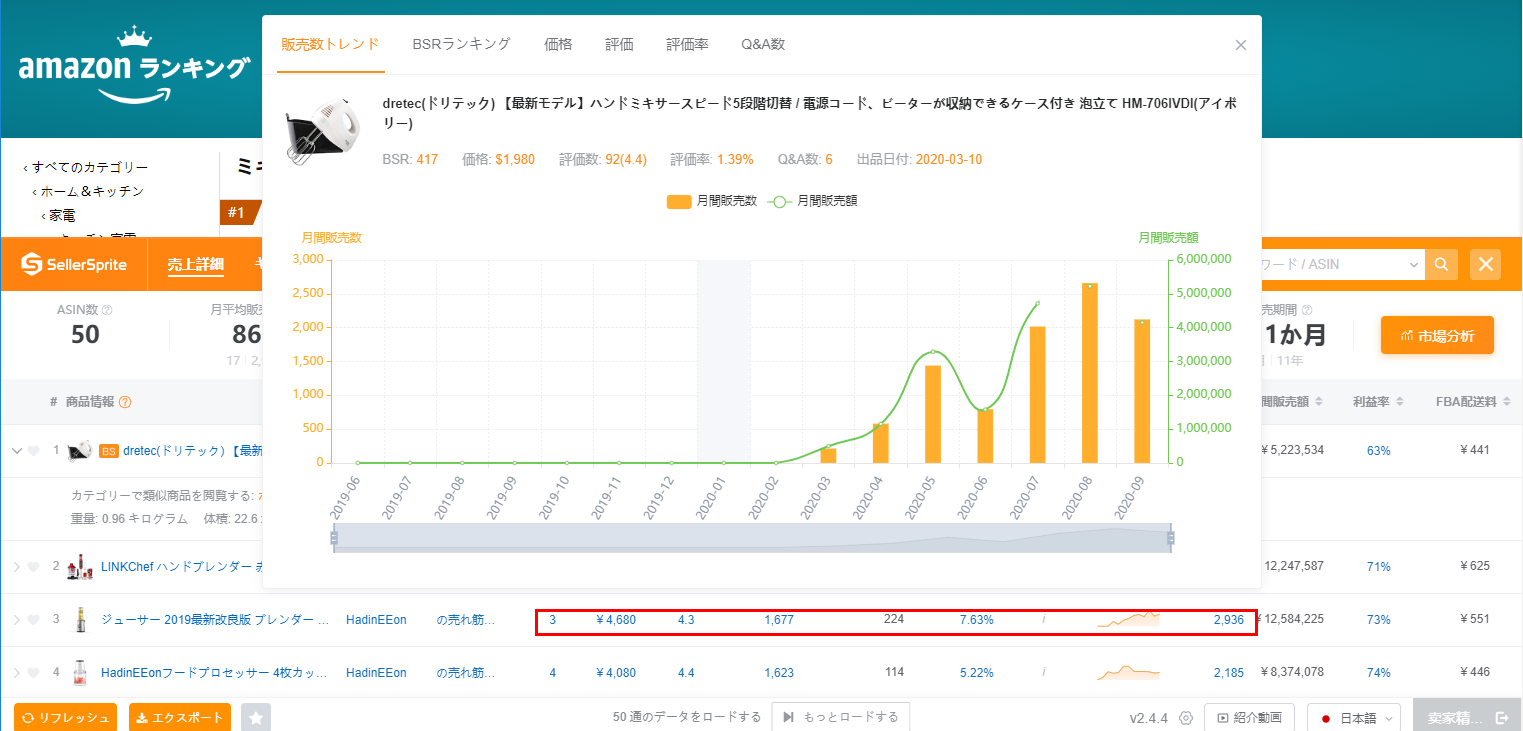The height and width of the screenshot is (731, 1523).
Task: Close the sales trend popup
Action: click(x=1241, y=45)
